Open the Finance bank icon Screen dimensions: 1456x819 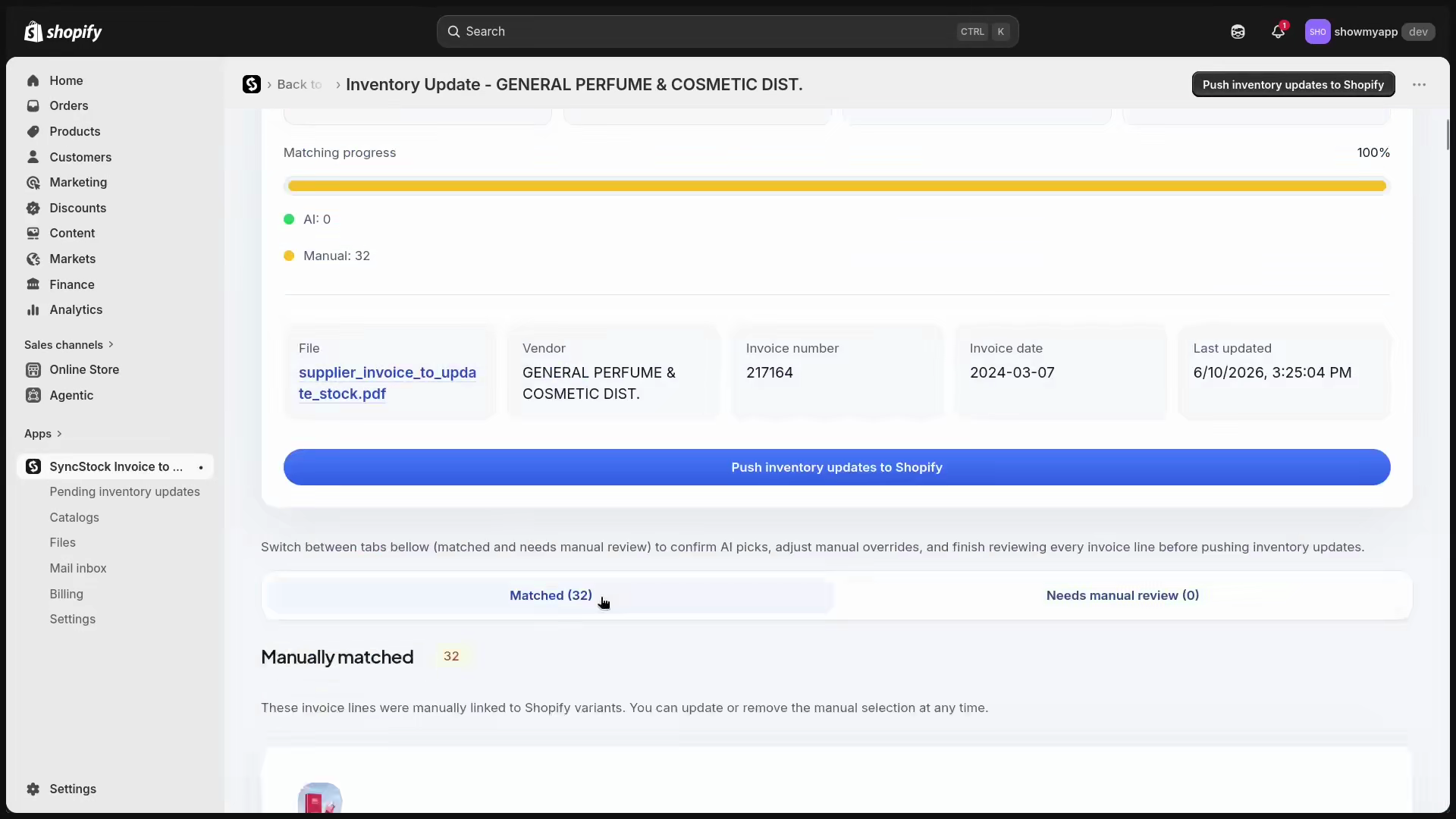pyautogui.click(x=33, y=284)
